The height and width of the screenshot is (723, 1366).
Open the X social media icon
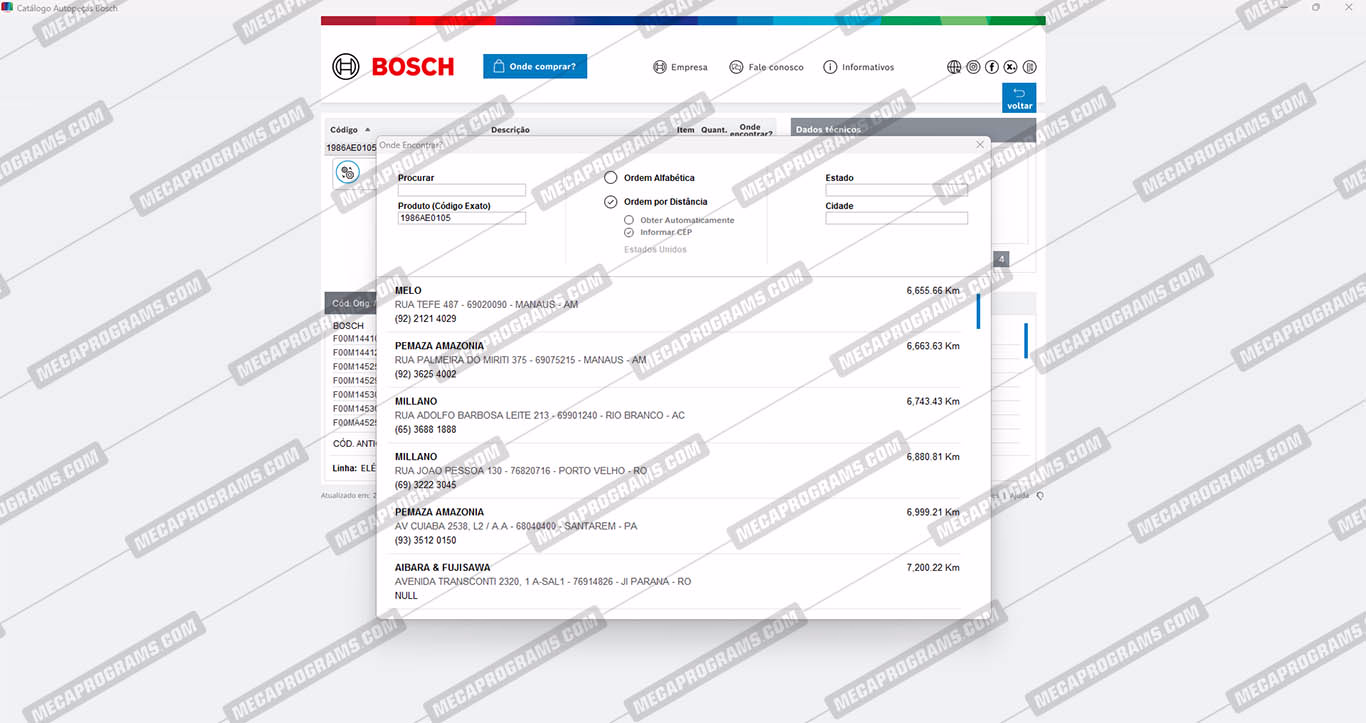(1011, 67)
